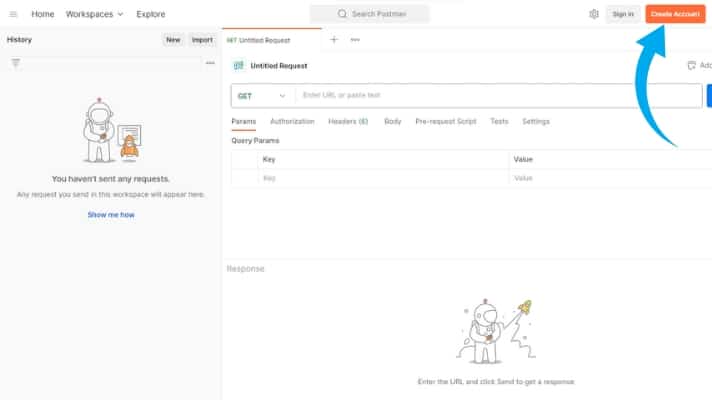Switch to the Headers tab
Screen dimensions: 712x400
[x=348, y=122]
